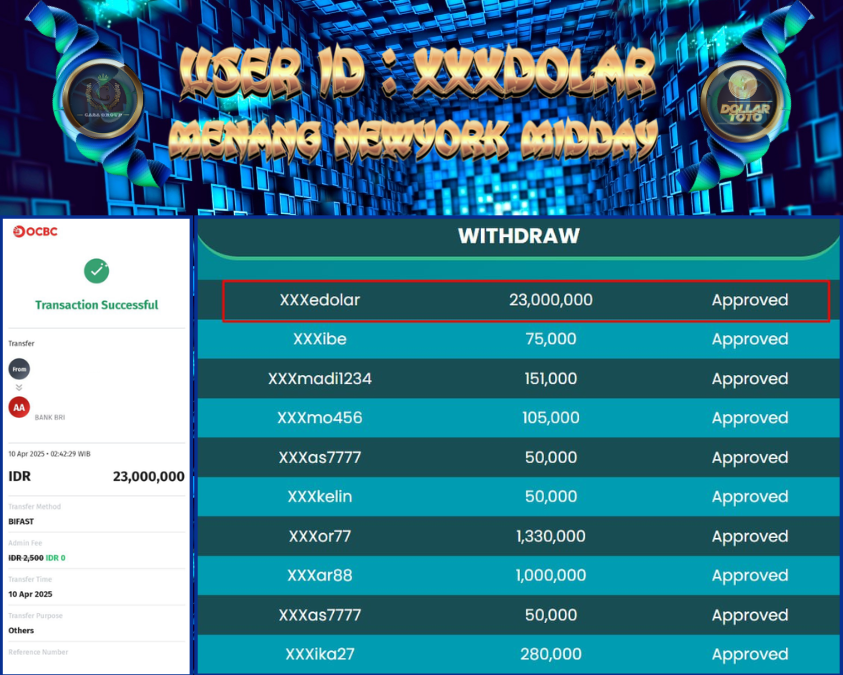Viewport: 843px width, 675px height.
Task: Open the WITHDRAW tab header
Action: click(518, 237)
